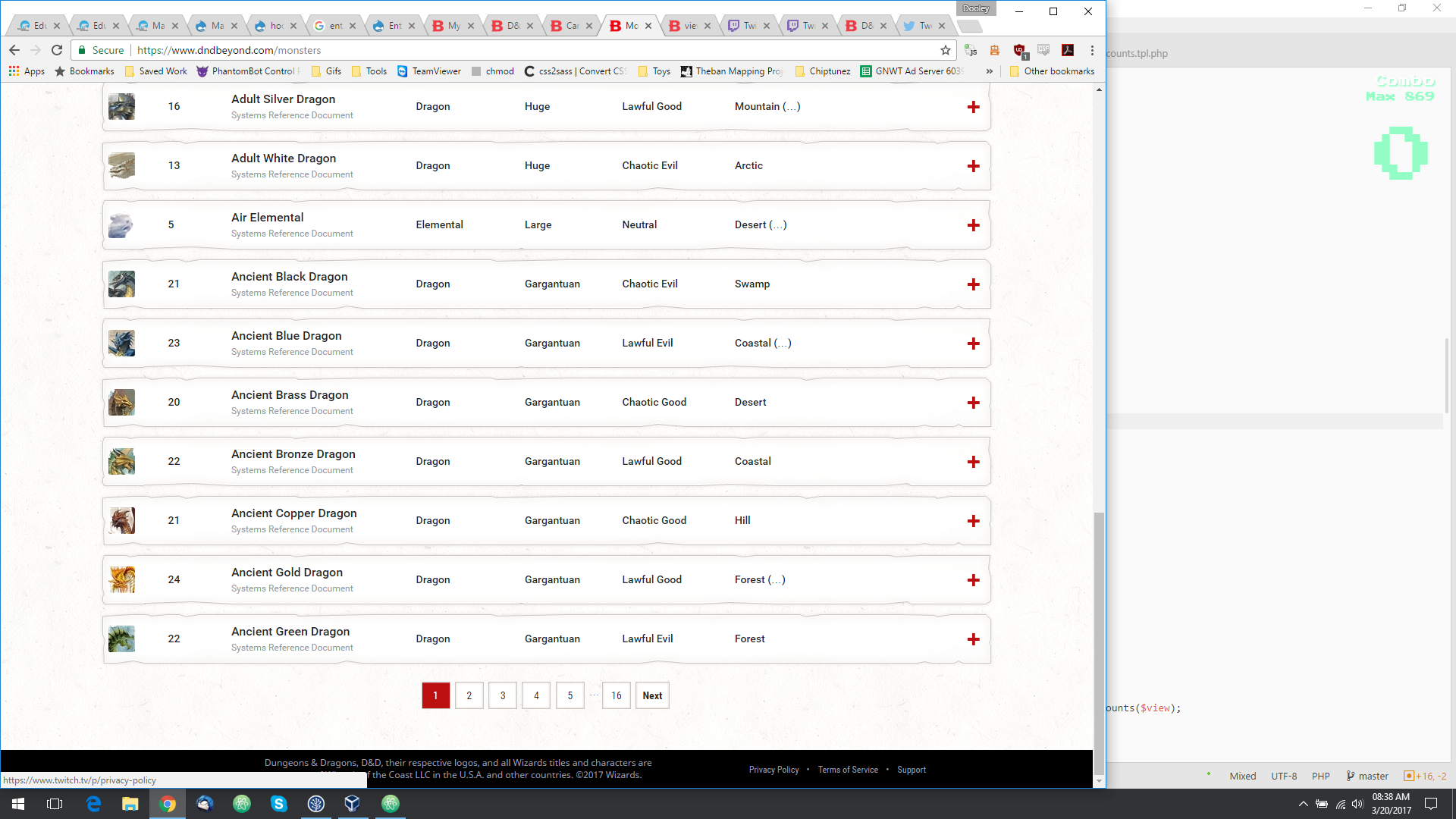The width and height of the screenshot is (1456, 819).
Task: Click the PHP grammar selector in editor status bar
Action: click(x=1320, y=776)
